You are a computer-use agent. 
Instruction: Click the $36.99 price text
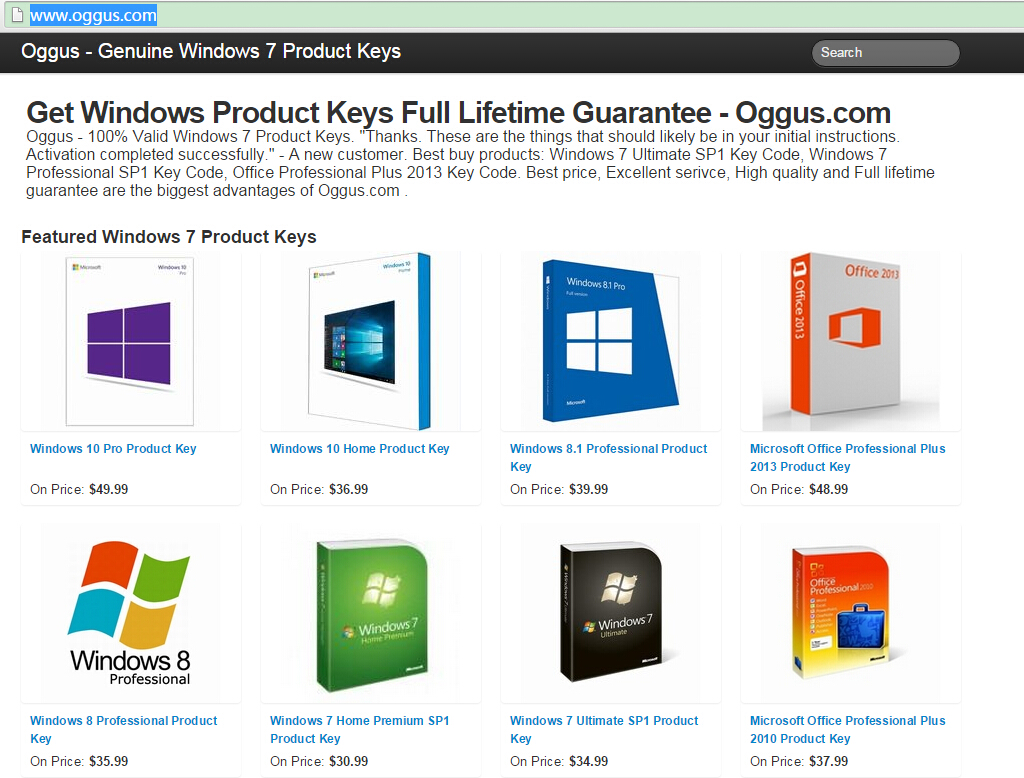(x=349, y=489)
